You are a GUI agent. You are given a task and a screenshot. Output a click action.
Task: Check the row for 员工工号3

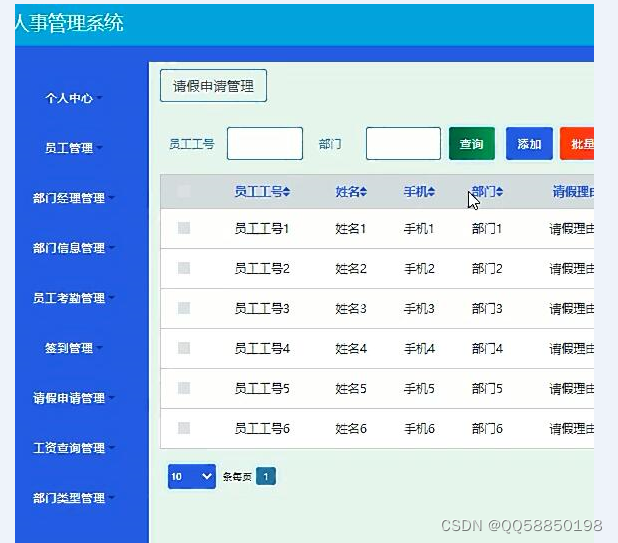tap(184, 308)
